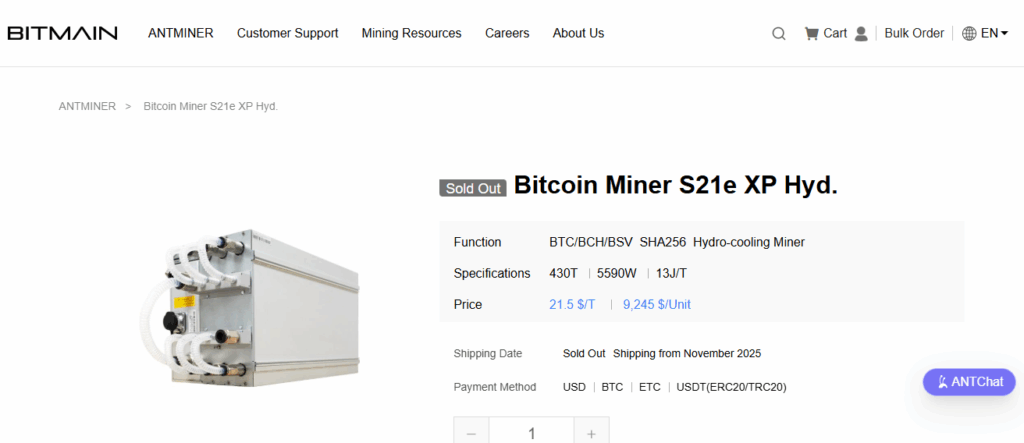The image size is (1024, 443).
Task: Click the globe language icon
Action: click(969, 33)
